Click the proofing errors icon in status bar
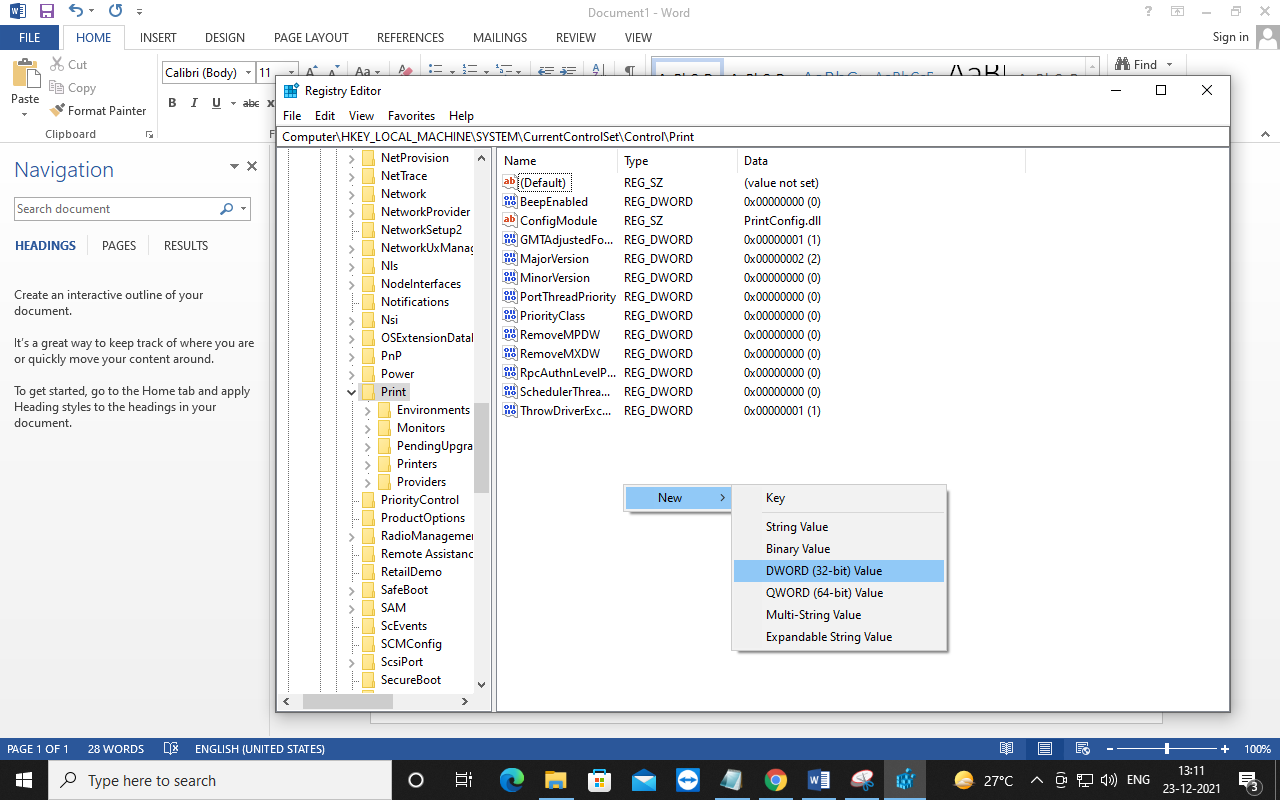Image resolution: width=1280 pixels, height=800 pixels. coord(171,749)
